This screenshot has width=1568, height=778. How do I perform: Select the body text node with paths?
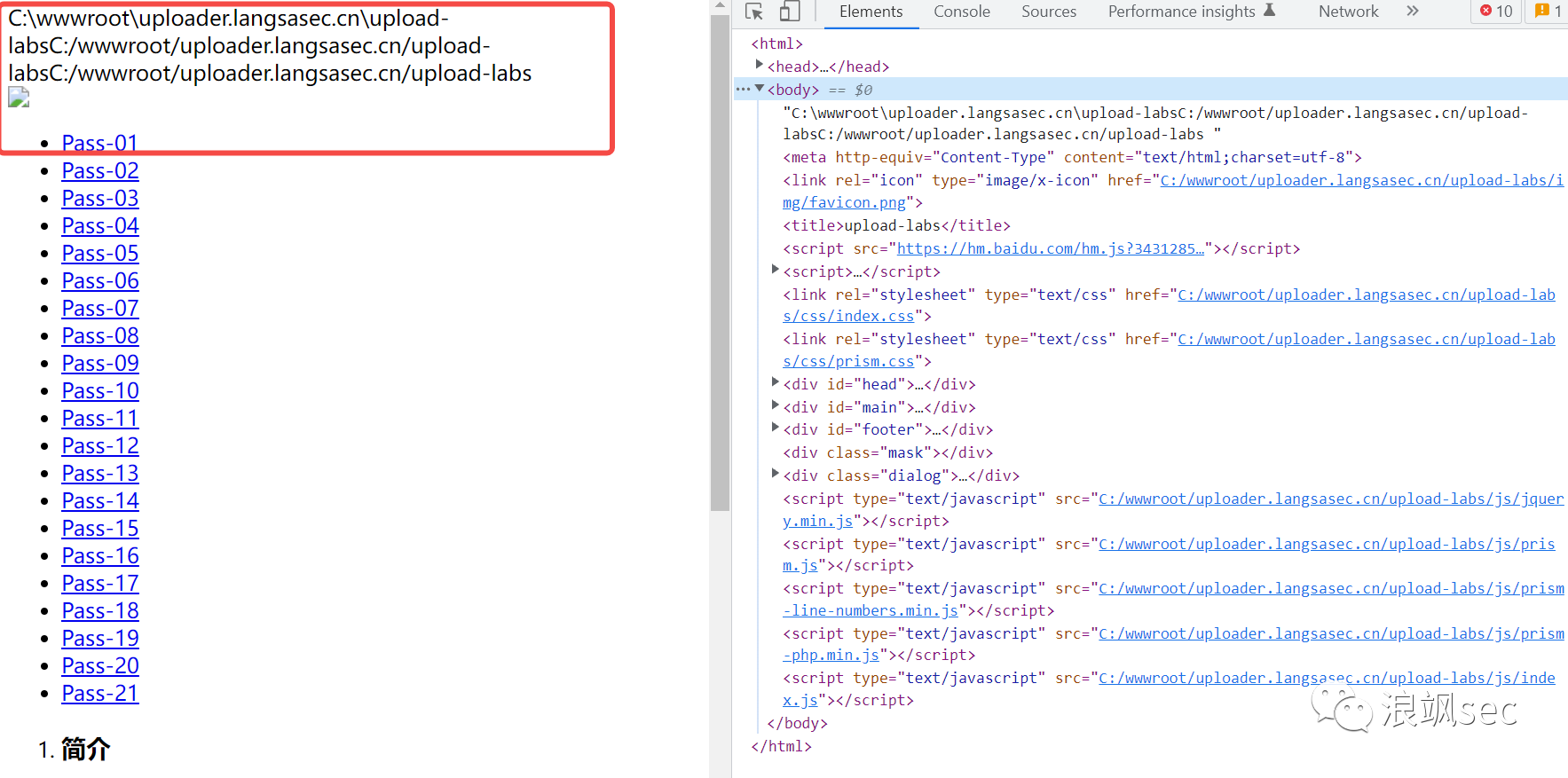click(1155, 123)
